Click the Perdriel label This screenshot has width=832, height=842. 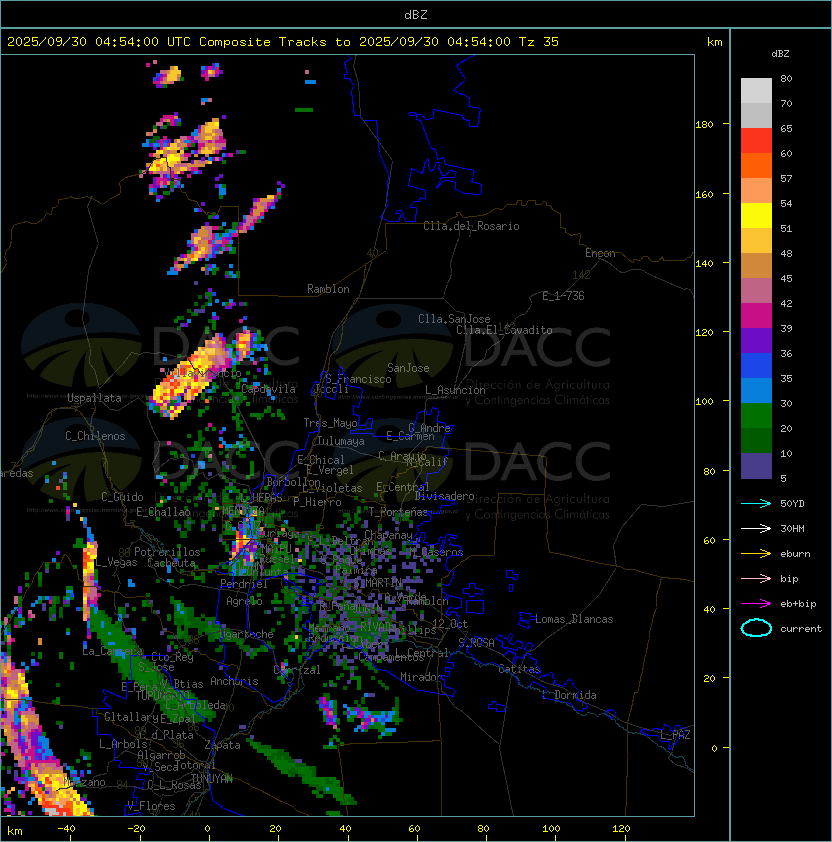tap(244, 584)
